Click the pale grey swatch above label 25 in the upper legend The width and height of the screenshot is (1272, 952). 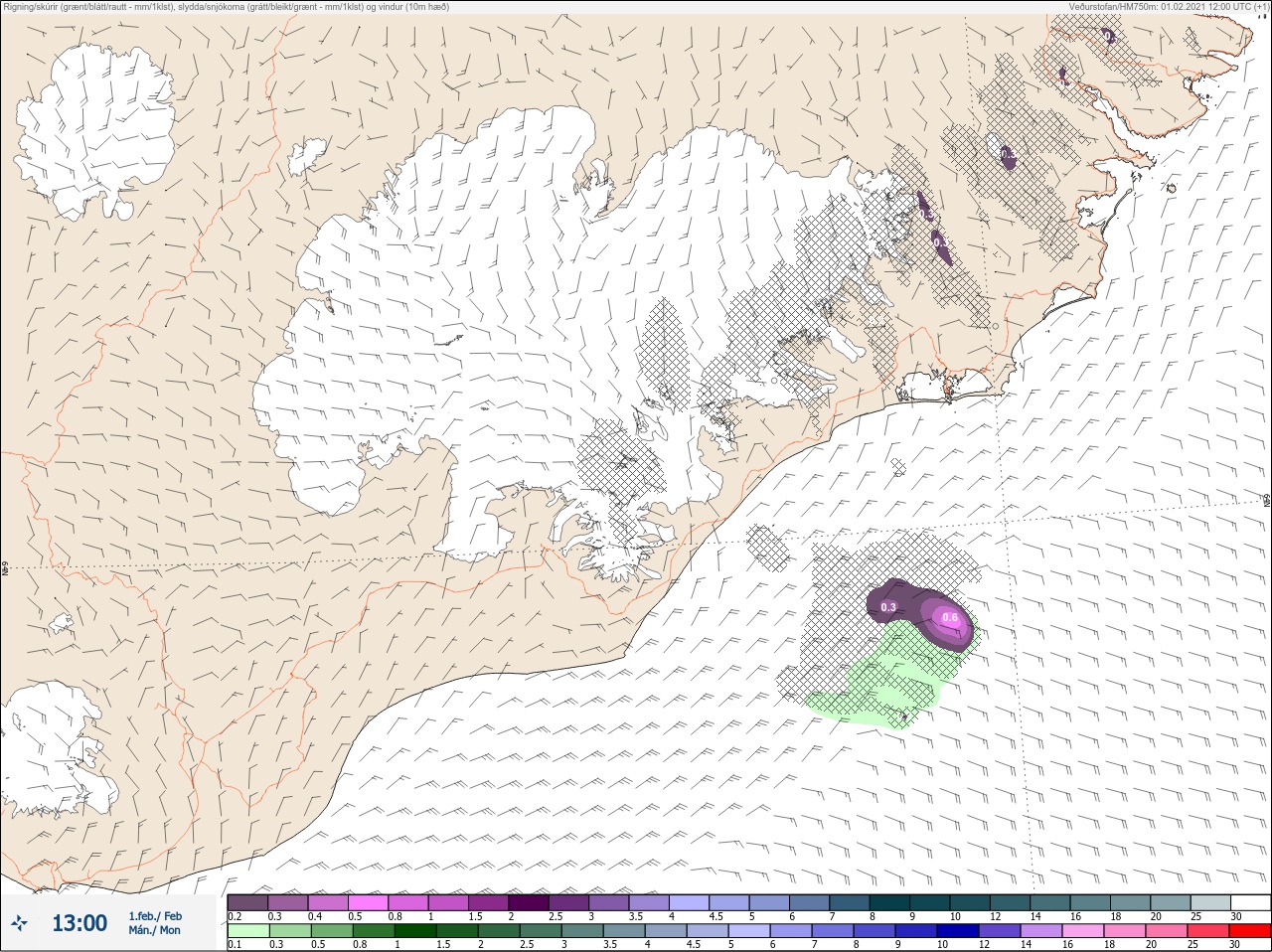(1210, 902)
